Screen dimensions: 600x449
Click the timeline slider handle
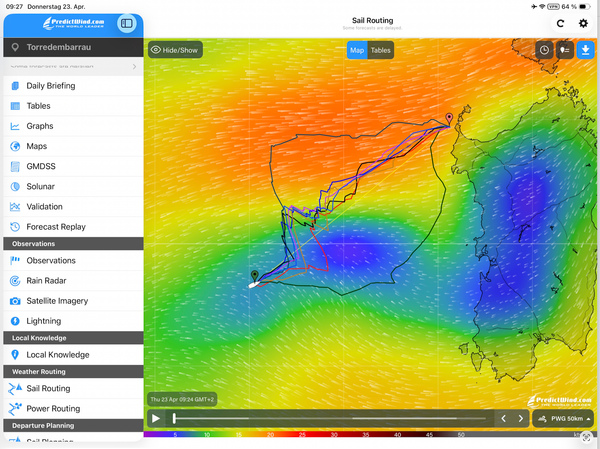point(174,418)
